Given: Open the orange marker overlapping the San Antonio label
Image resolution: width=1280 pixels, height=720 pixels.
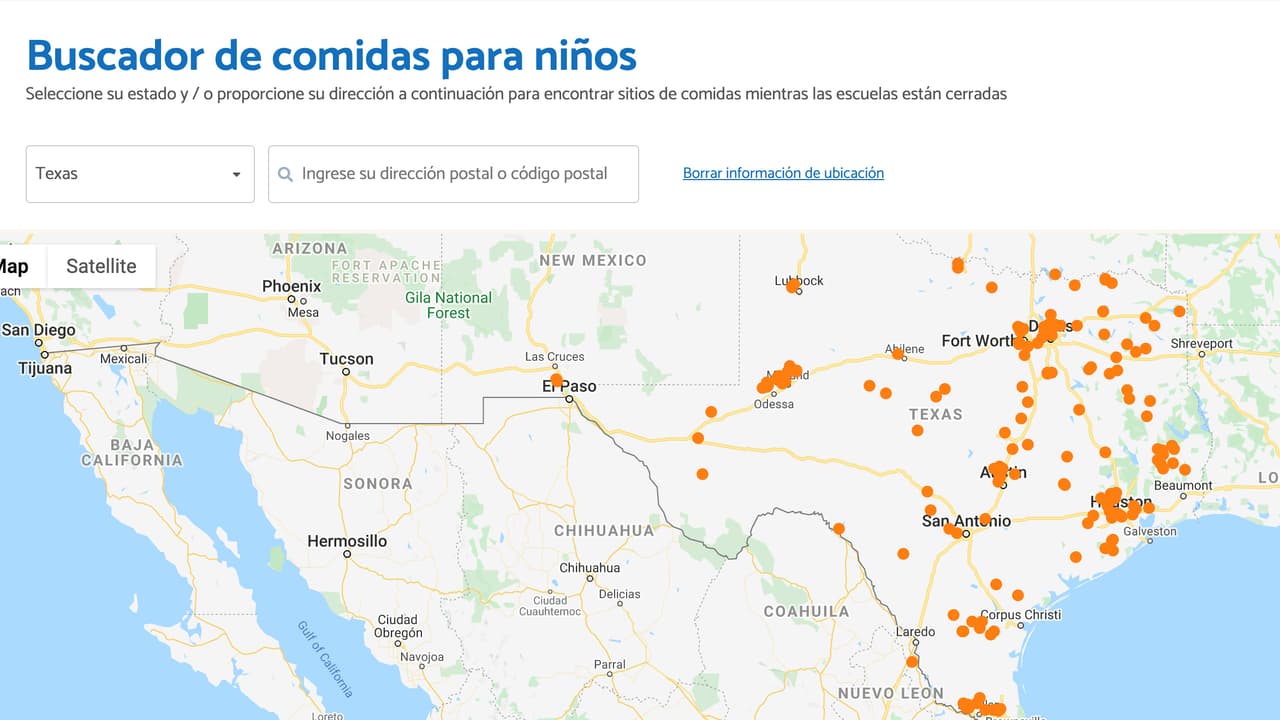Looking at the screenshot, I should pyautogui.click(x=985, y=519).
